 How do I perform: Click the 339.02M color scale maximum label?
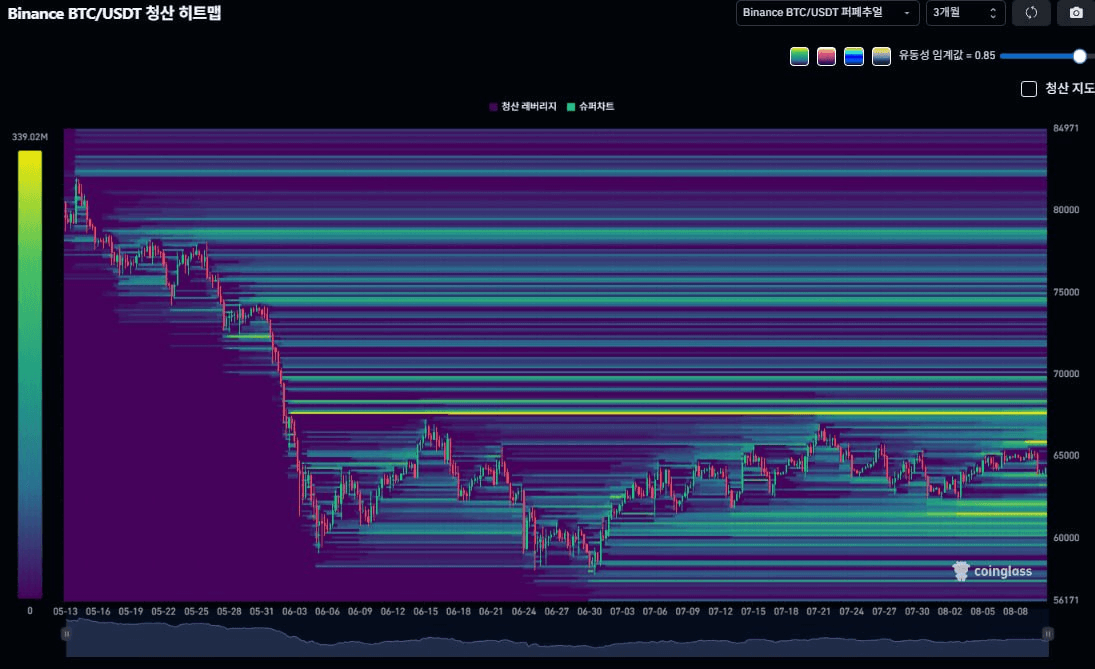click(x=30, y=137)
